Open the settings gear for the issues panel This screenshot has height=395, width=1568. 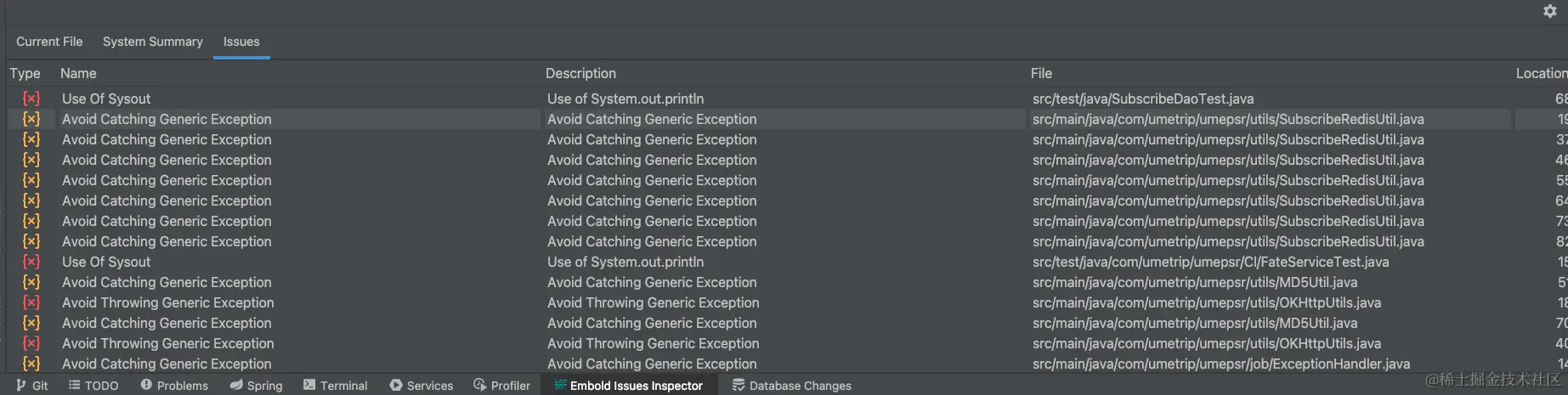pyautogui.click(x=1549, y=11)
